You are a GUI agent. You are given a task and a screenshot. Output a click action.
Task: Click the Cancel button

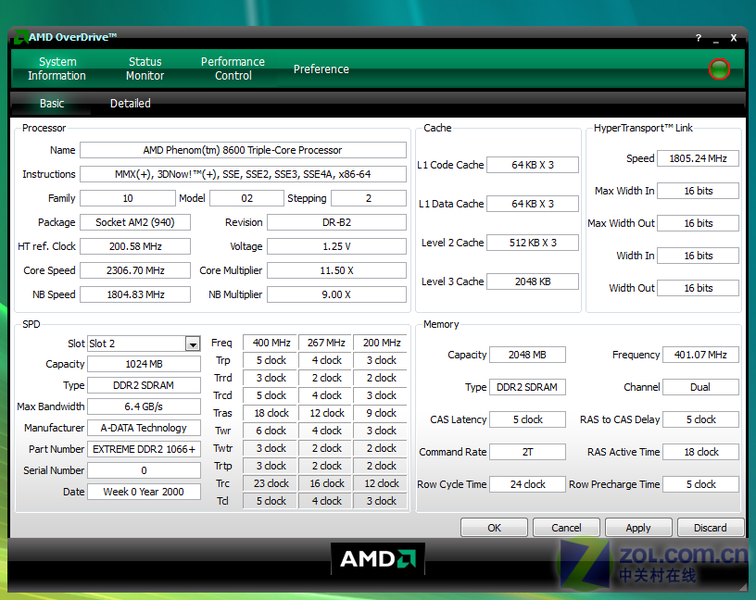tap(567, 528)
